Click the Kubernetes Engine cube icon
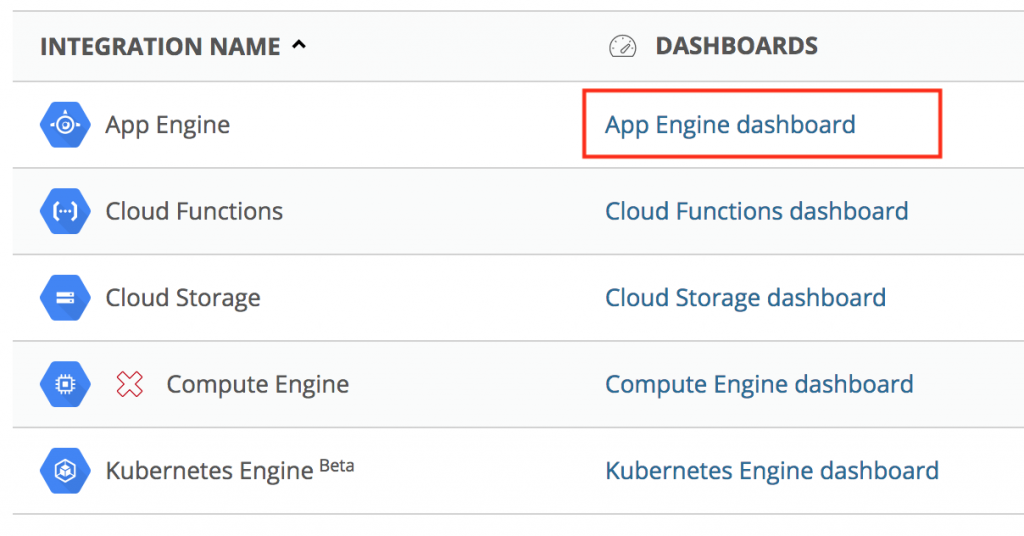 coord(65,470)
